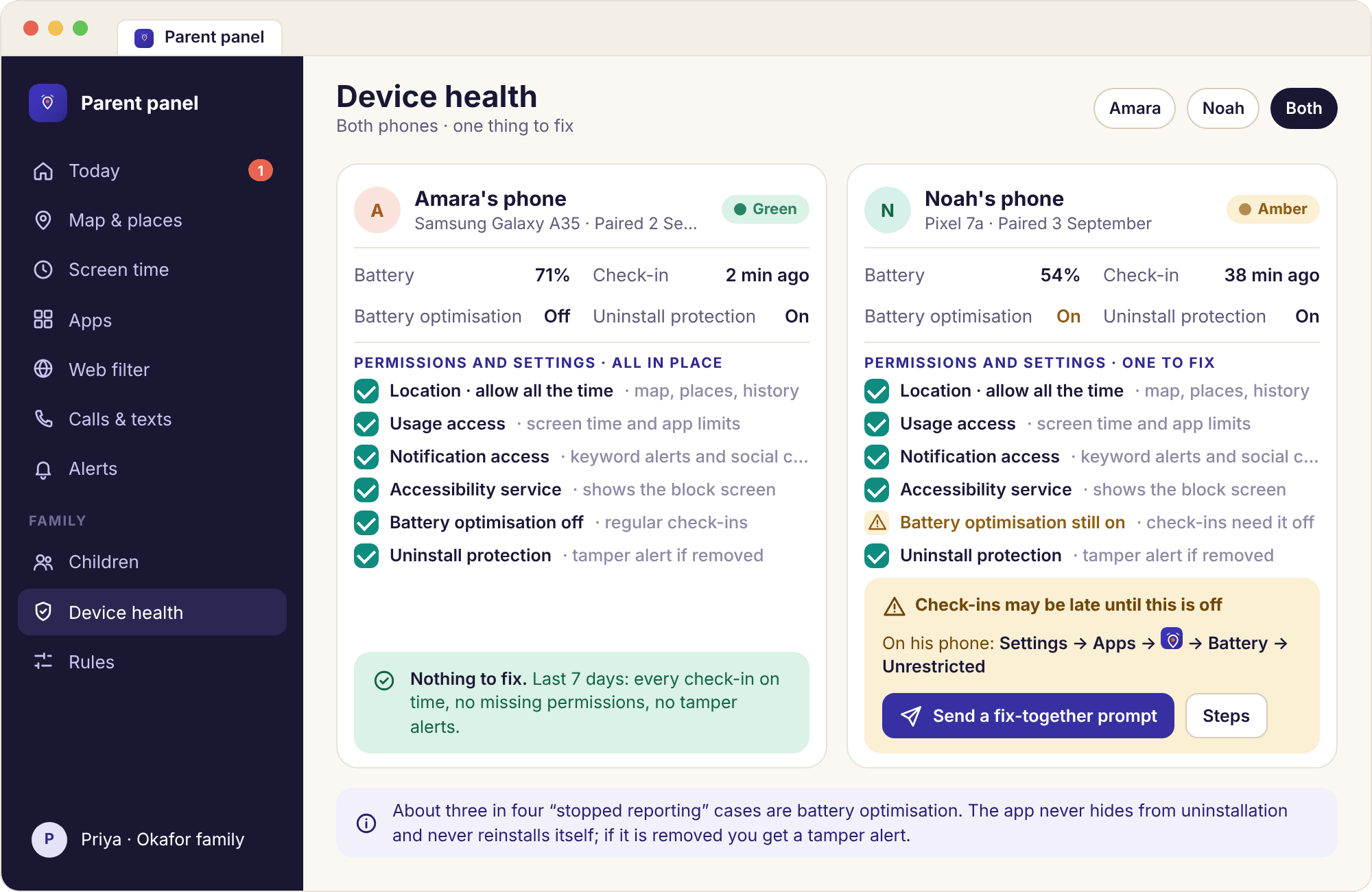Click Amara's Battery optimisation off checkmark
The image size is (1372, 892).
[366, 523]
